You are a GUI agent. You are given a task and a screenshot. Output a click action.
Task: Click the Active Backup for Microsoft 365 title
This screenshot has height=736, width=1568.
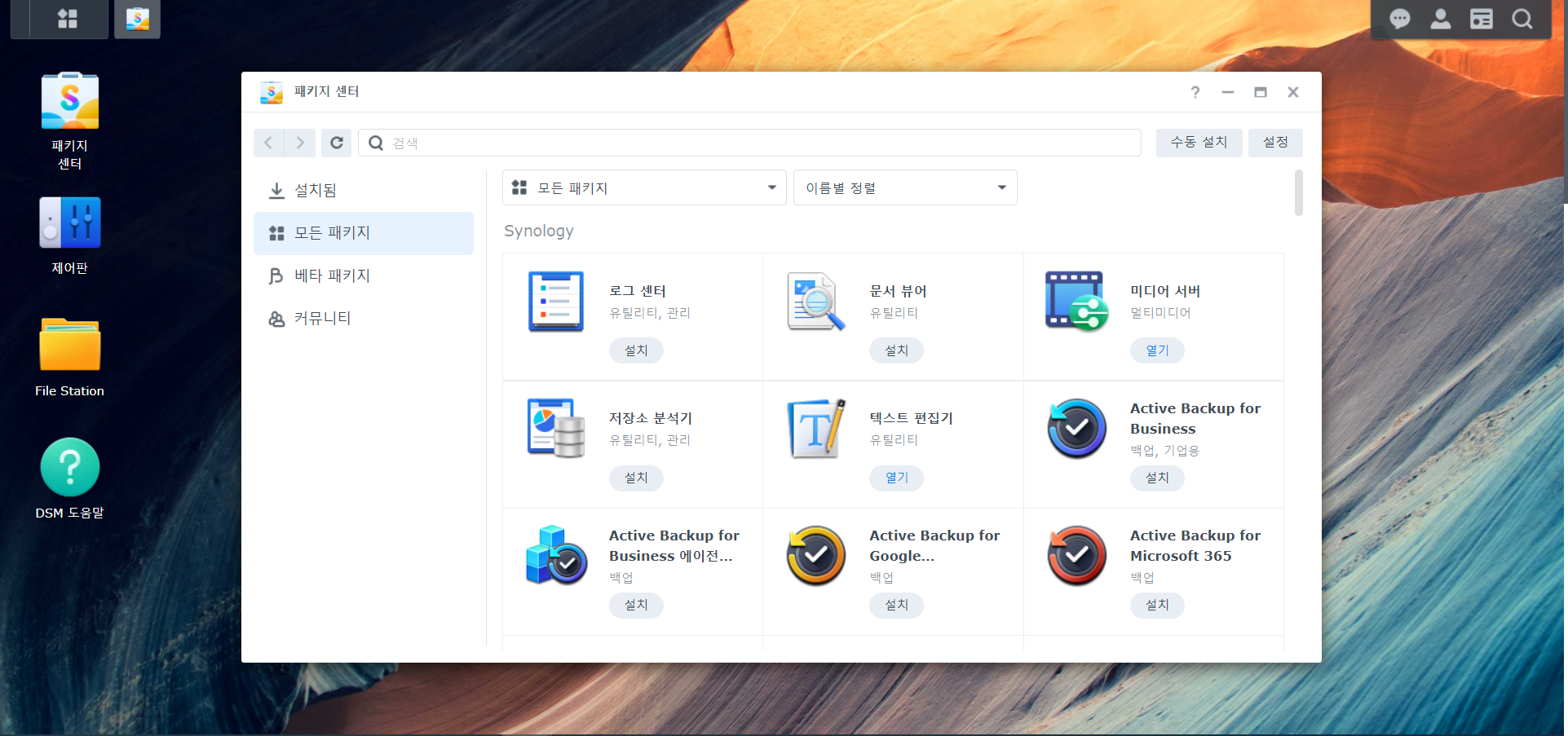coord(1195,545)
